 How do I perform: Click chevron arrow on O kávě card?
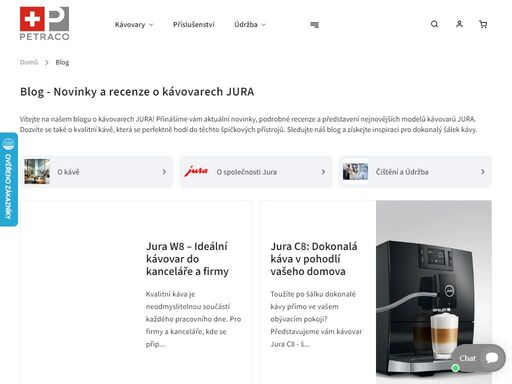tap(164, 172)
